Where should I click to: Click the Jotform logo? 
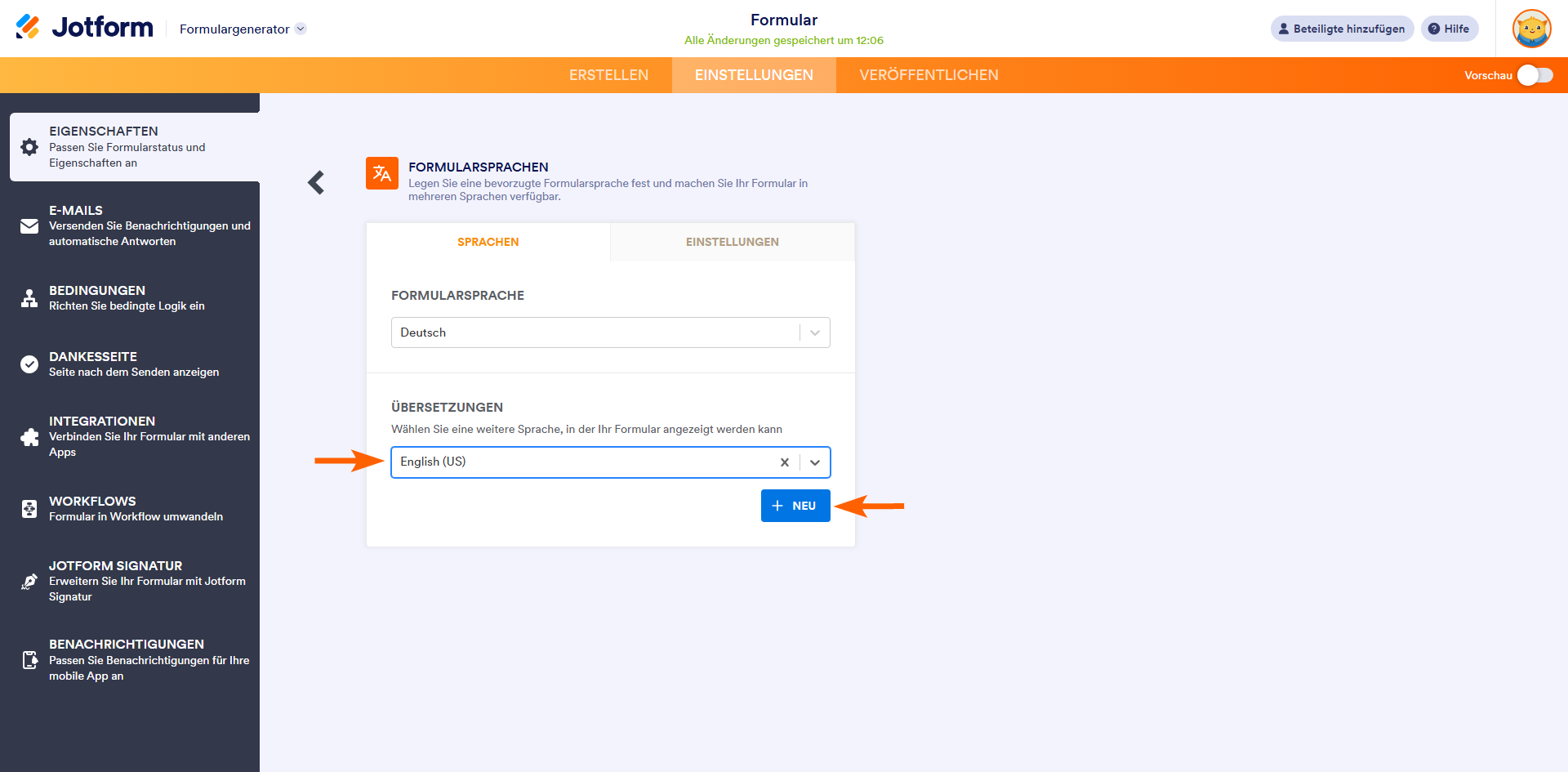(x=84, y=28)
